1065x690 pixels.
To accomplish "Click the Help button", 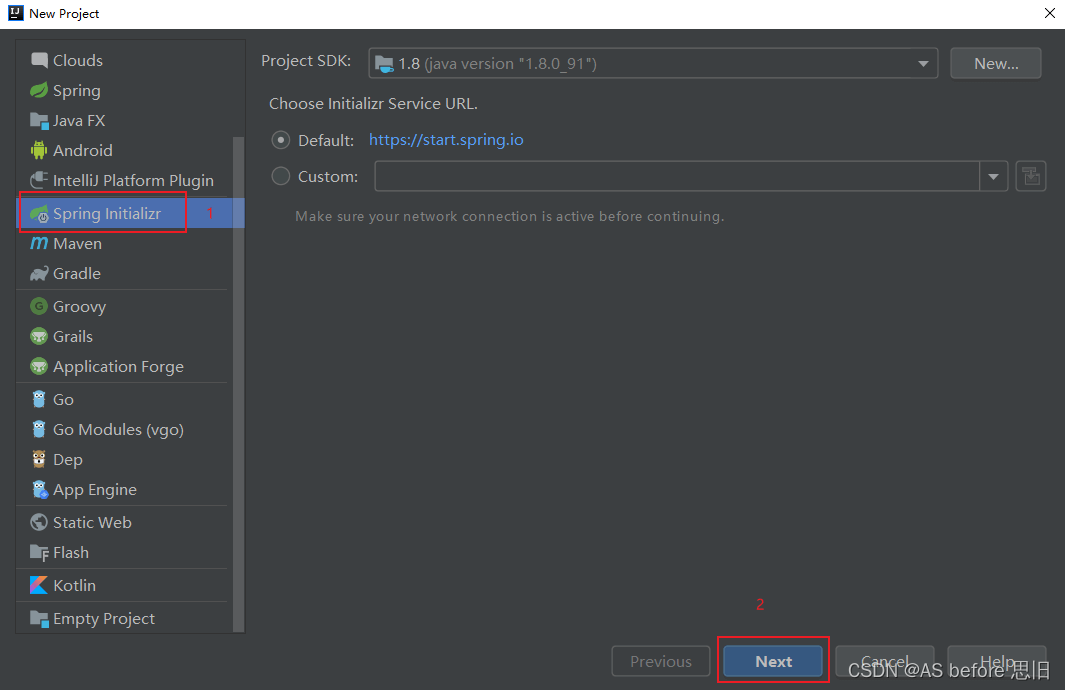I will 996,661.
